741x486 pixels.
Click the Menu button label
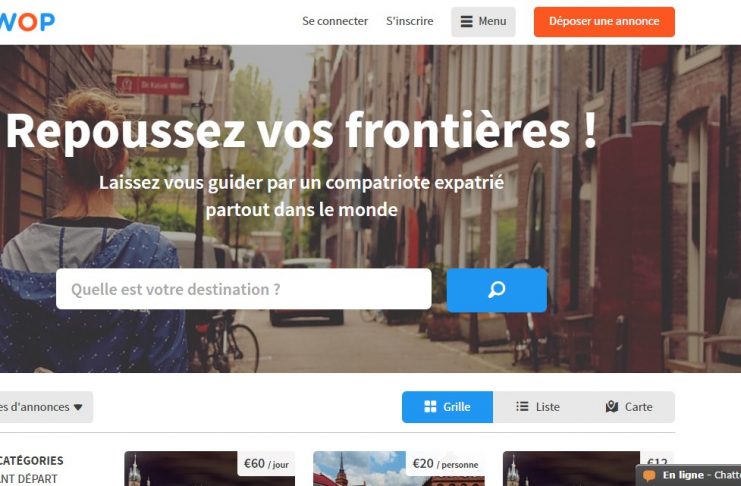[492, 21]
